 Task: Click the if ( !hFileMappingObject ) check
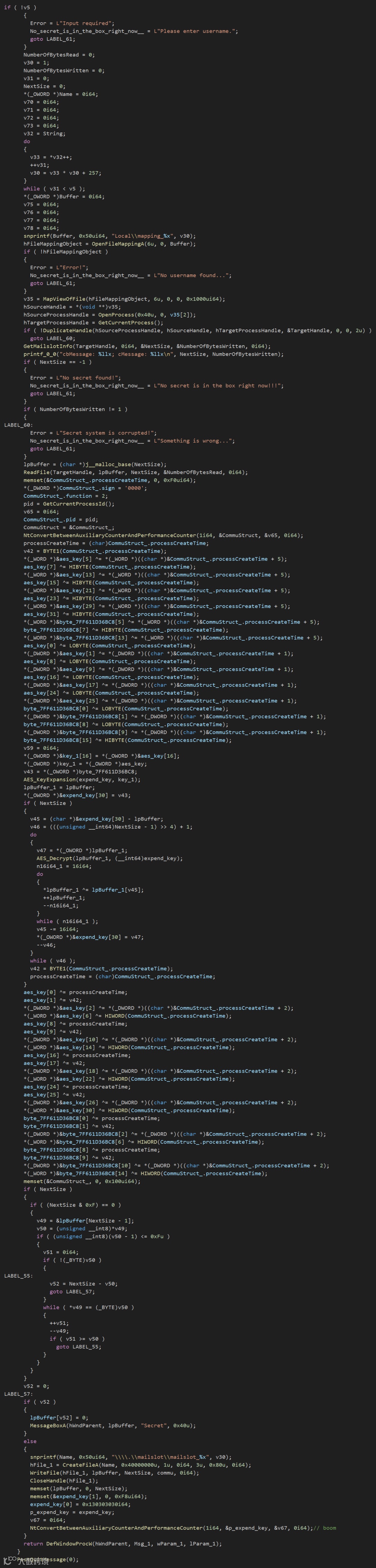[x=65, y=252]
